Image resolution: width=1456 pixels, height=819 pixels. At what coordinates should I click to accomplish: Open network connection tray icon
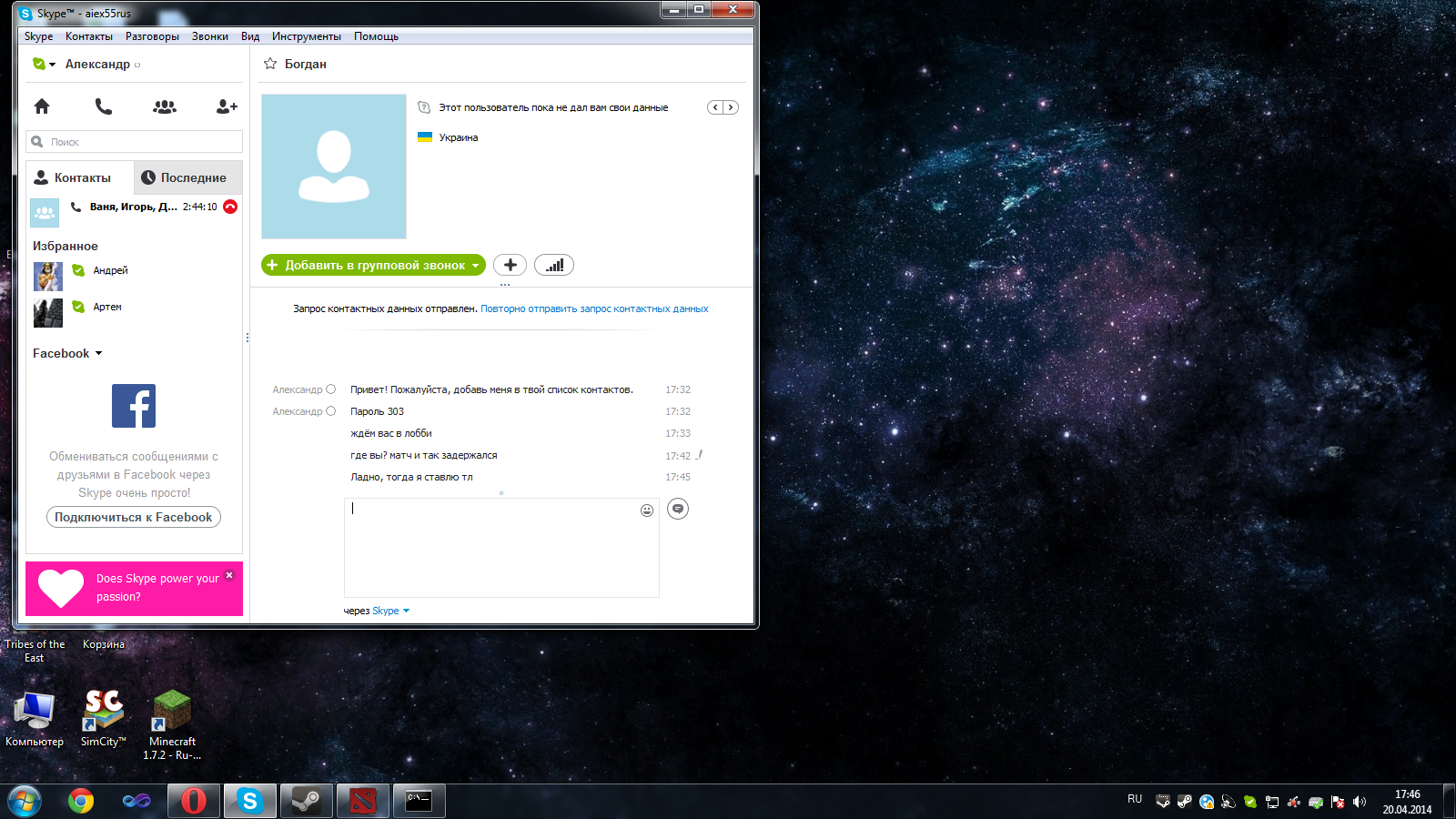[x=1272, y=802]
